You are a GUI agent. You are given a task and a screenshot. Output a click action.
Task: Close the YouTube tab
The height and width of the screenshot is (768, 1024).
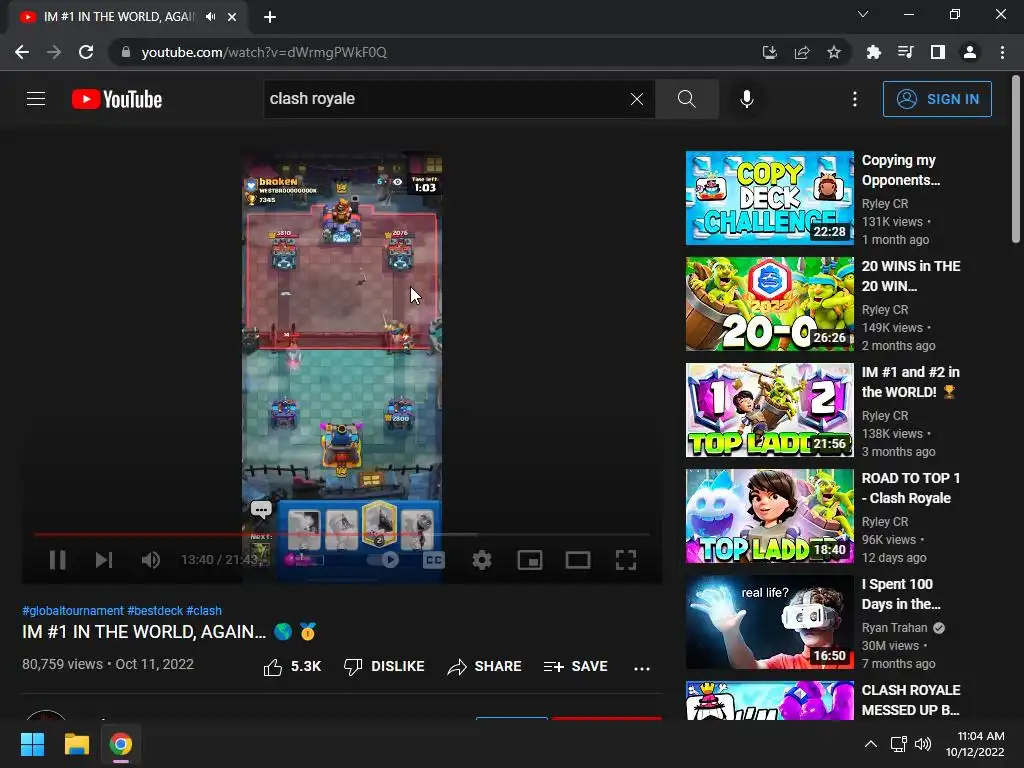tap(232, 17)
